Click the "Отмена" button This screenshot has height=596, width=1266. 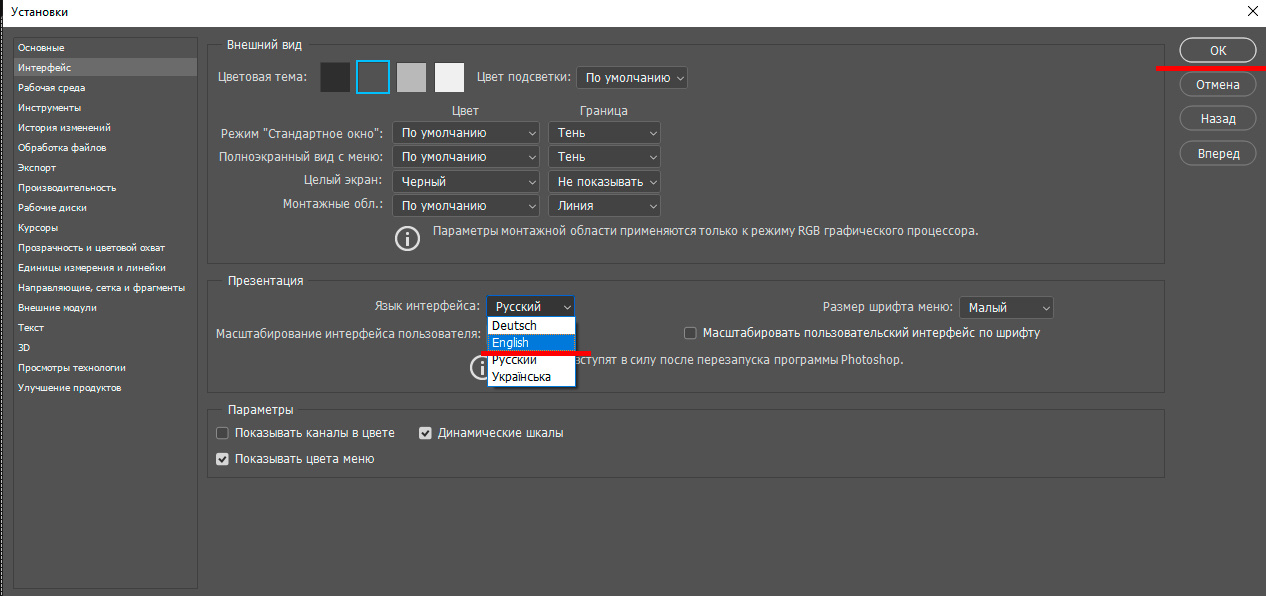tap(1217, 84)
